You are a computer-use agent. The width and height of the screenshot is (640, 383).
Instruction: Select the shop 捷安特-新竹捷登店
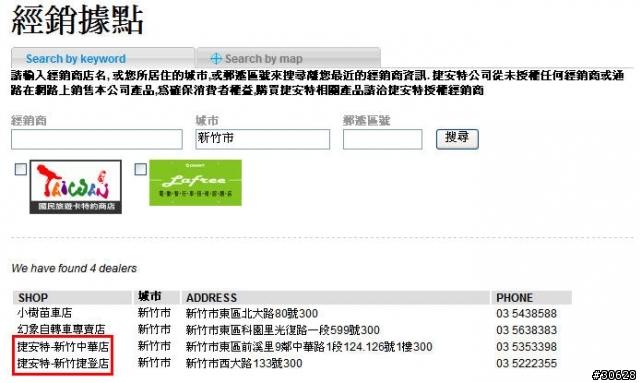coord(63,363)
